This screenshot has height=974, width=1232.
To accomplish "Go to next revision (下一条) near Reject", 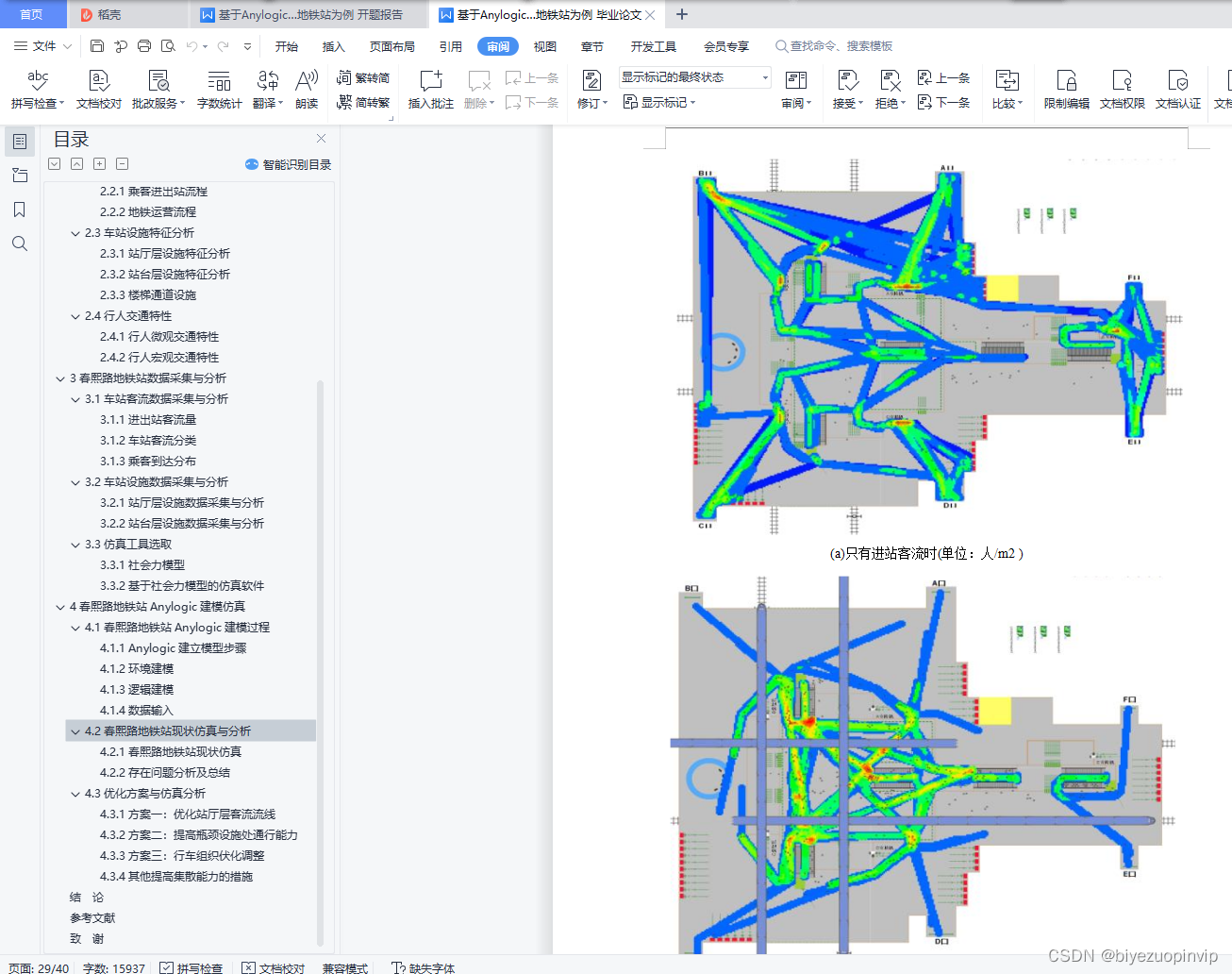I will [943, 102].
